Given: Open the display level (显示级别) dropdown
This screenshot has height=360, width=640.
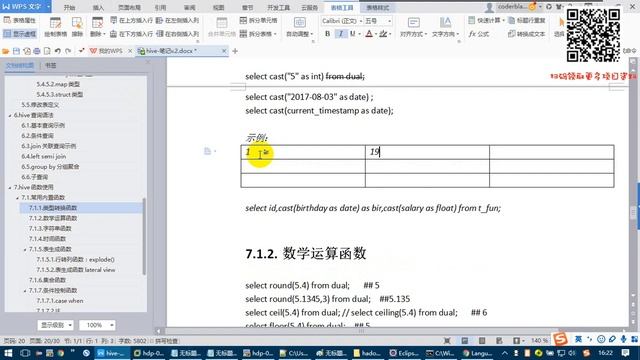Looking at the screenshot, I should (56, 325).
